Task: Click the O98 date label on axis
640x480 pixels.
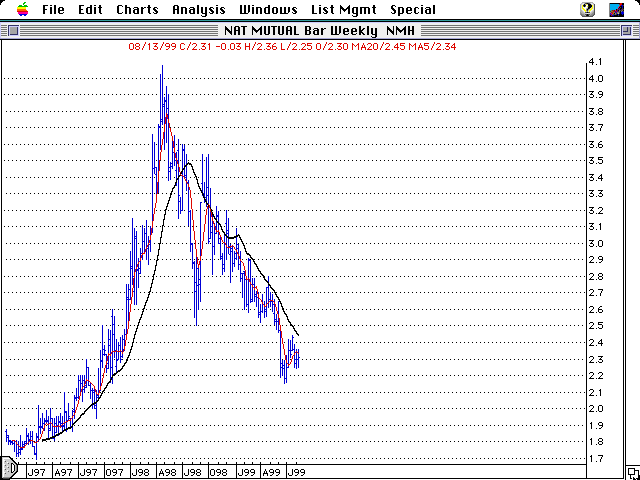Action: (x=218, y=472)
